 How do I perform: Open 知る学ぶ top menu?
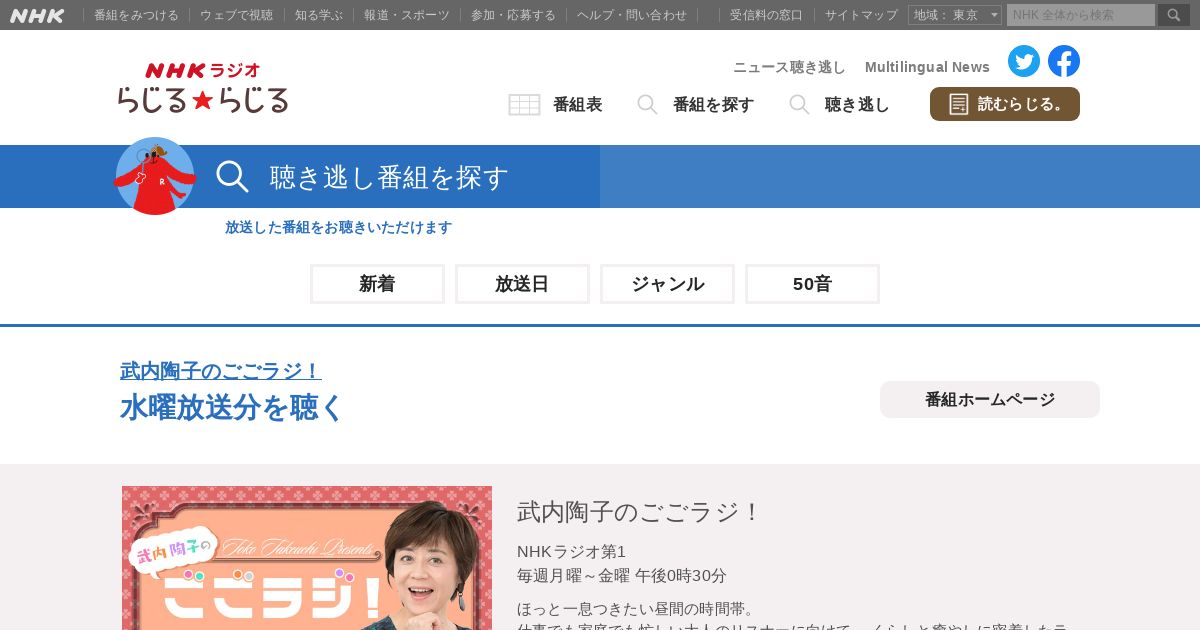318,15
